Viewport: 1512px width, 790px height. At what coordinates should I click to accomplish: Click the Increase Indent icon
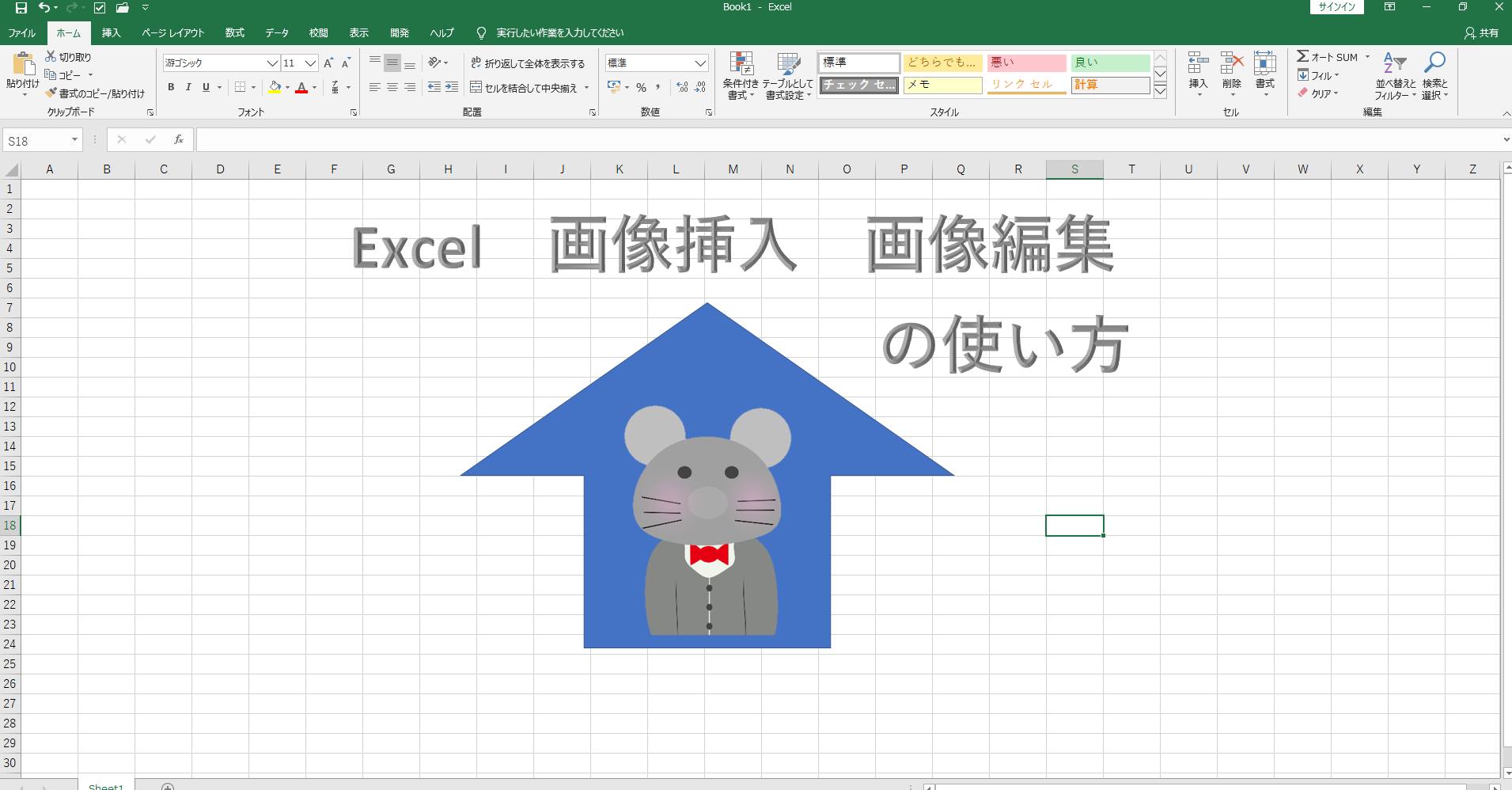pos(452,87)
